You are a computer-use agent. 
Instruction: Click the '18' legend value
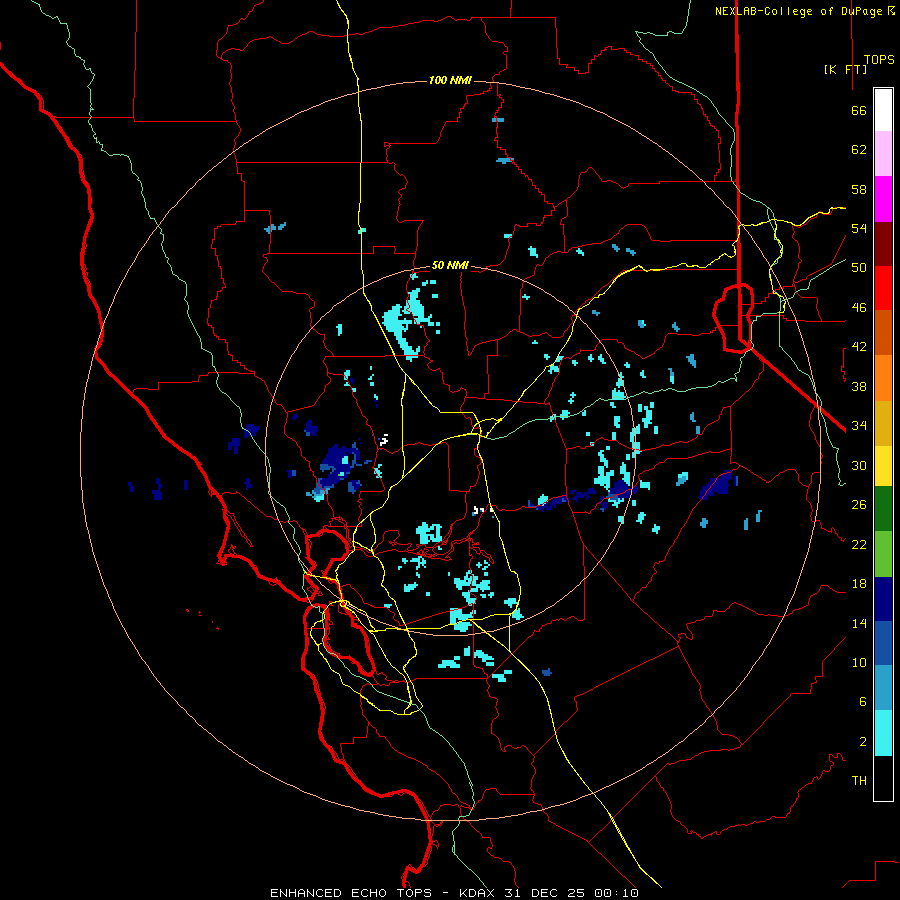[859, 584]
